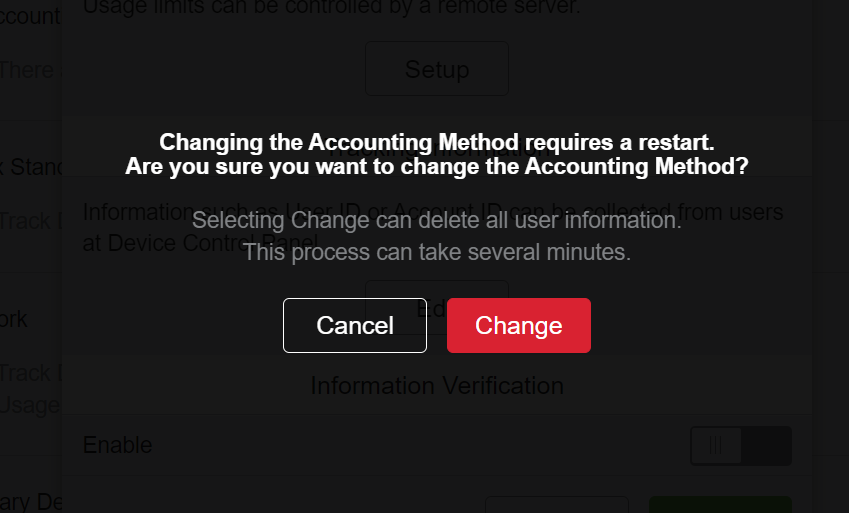Screen dimensions: 849x513
Task: Click the "requires a restart" heading line
Action: coord(437,141)
